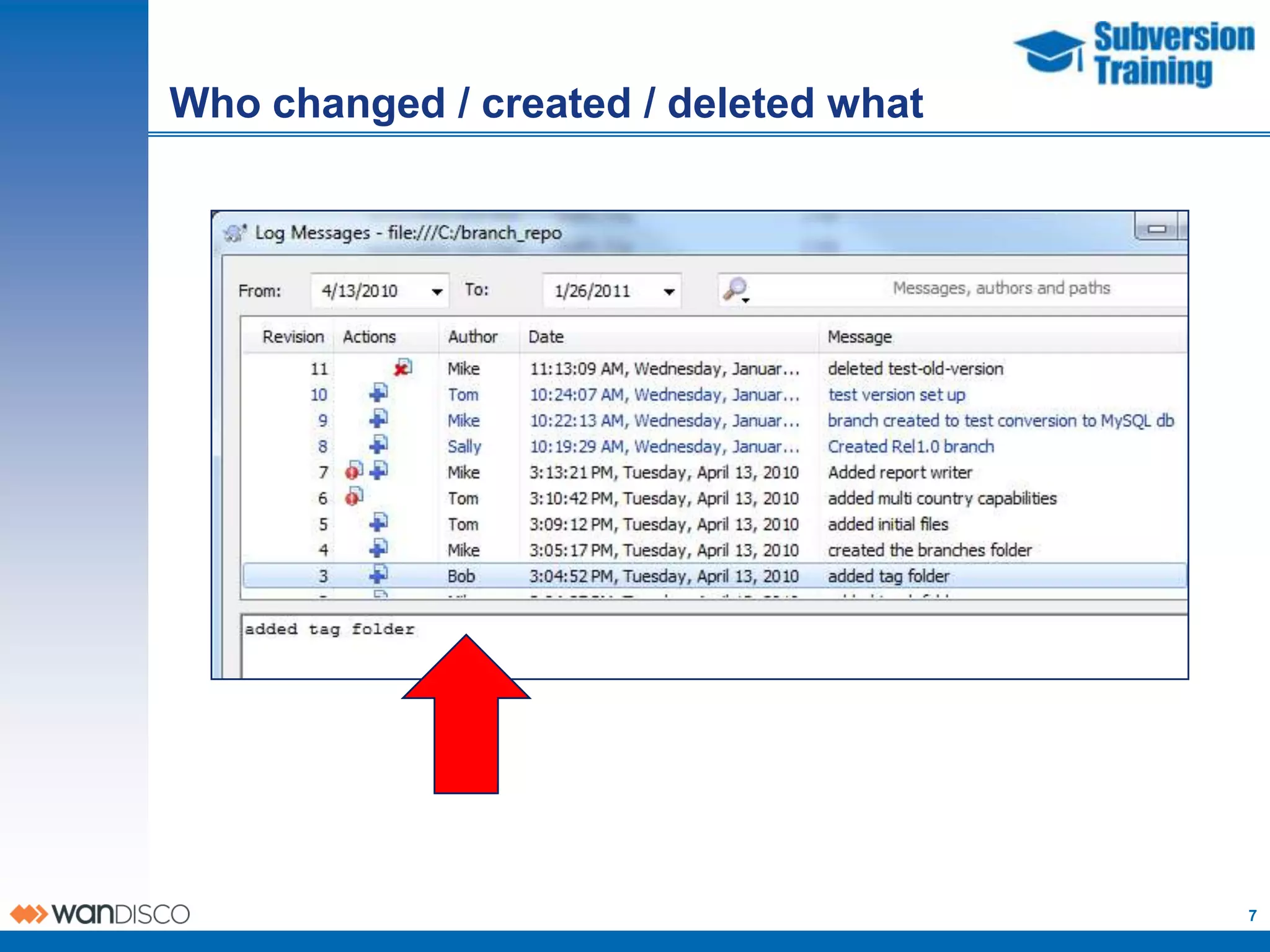1270x952 pixels.
Task: Select the 'Created Rel1.0 branch' row
Action: coord(715,446)
